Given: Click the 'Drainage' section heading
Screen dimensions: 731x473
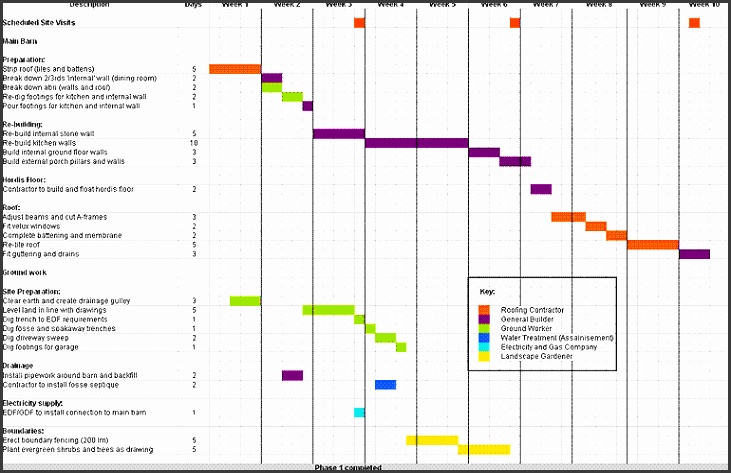Looking at the screenshot, I should click(18, 366).
